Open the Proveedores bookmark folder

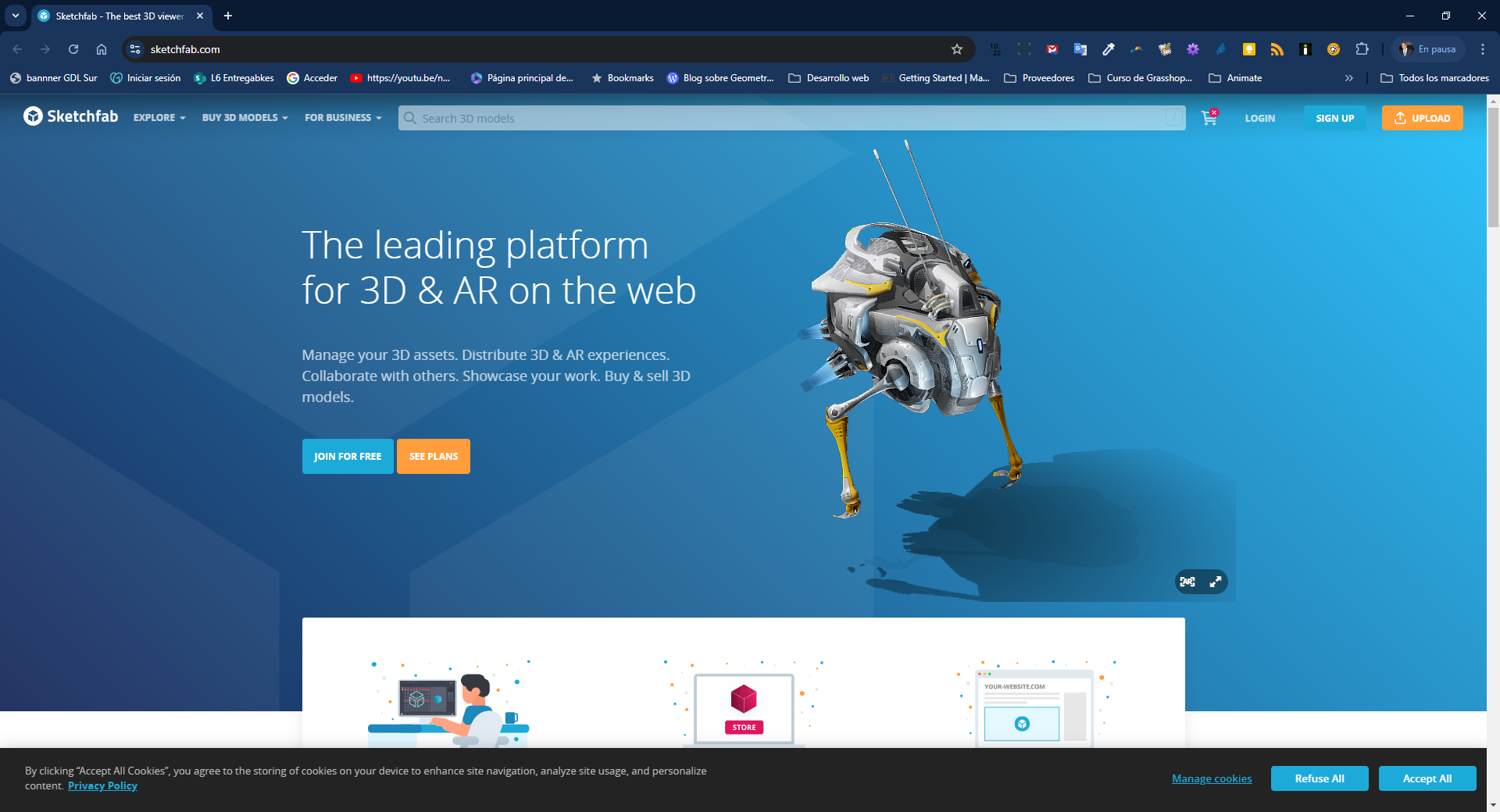pos(1039,78)
